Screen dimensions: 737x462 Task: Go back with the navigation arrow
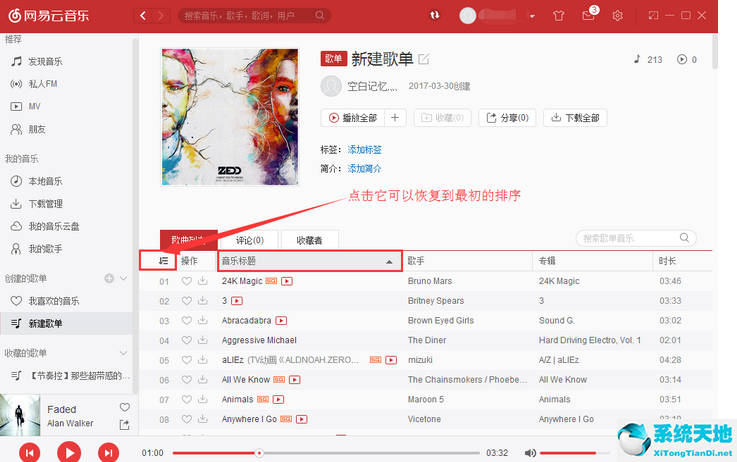click(x=143, y=16)
